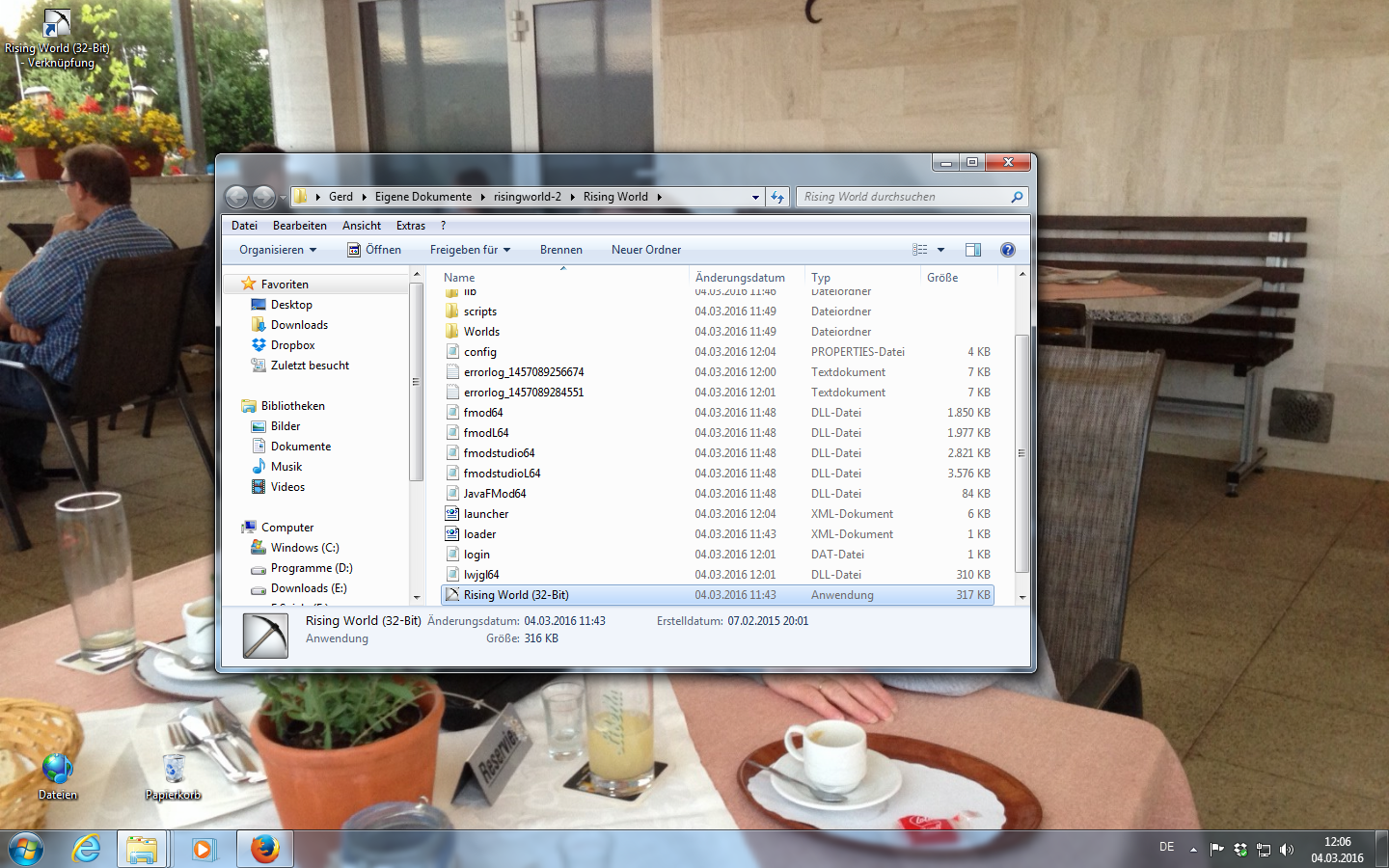Open the Worlds folder

(x=481, y=332)
